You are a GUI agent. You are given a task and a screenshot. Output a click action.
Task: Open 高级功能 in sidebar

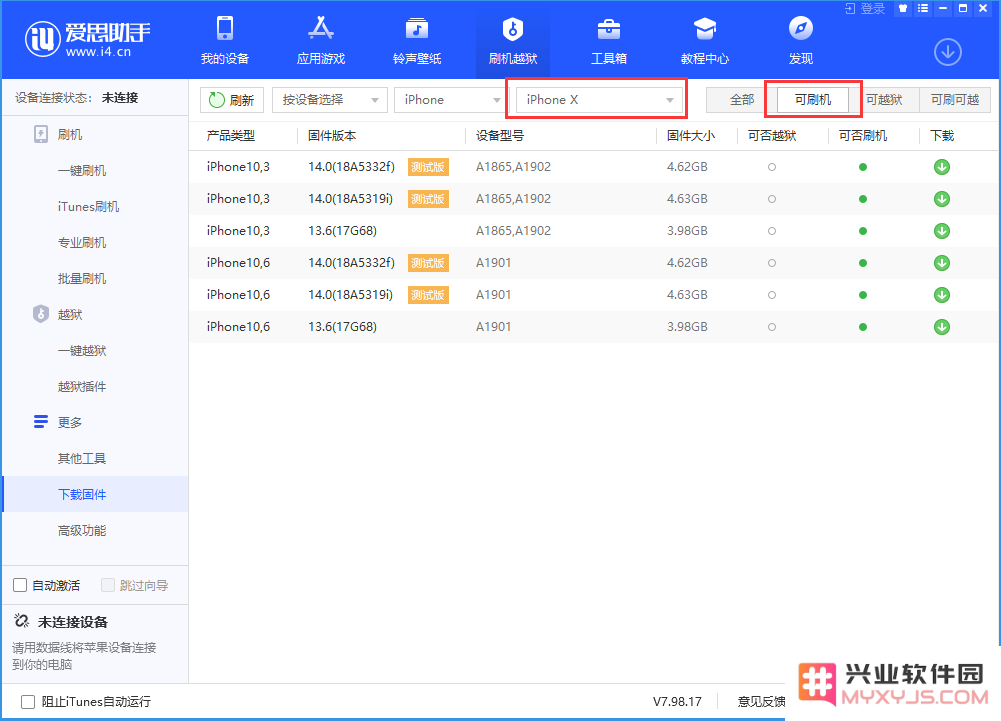pyautogui.click(x=82, y=531)
